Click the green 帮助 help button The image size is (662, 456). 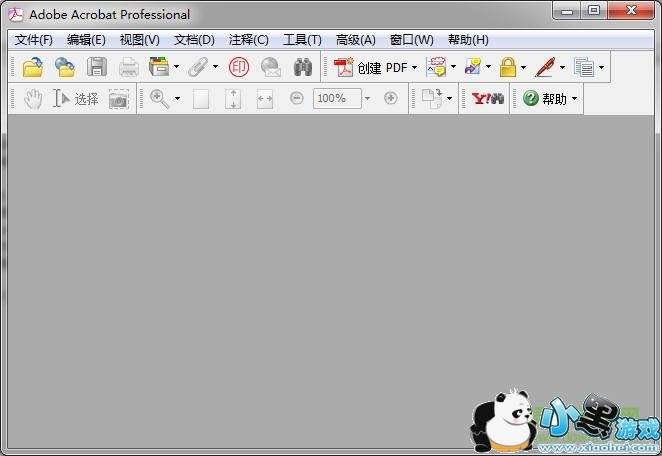click(545, 99)
